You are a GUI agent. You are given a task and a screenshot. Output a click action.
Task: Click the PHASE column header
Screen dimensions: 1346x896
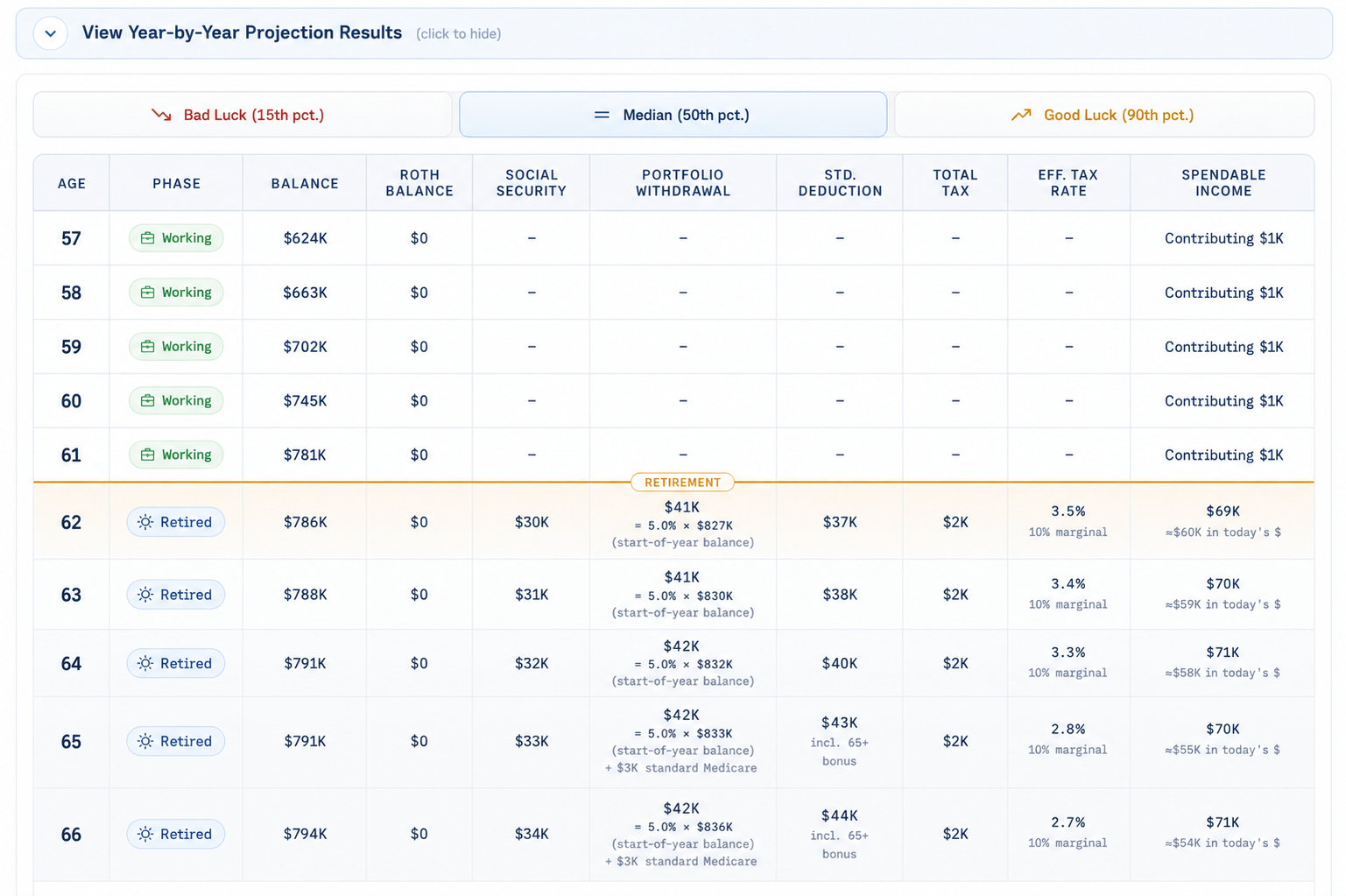point(177,183)
